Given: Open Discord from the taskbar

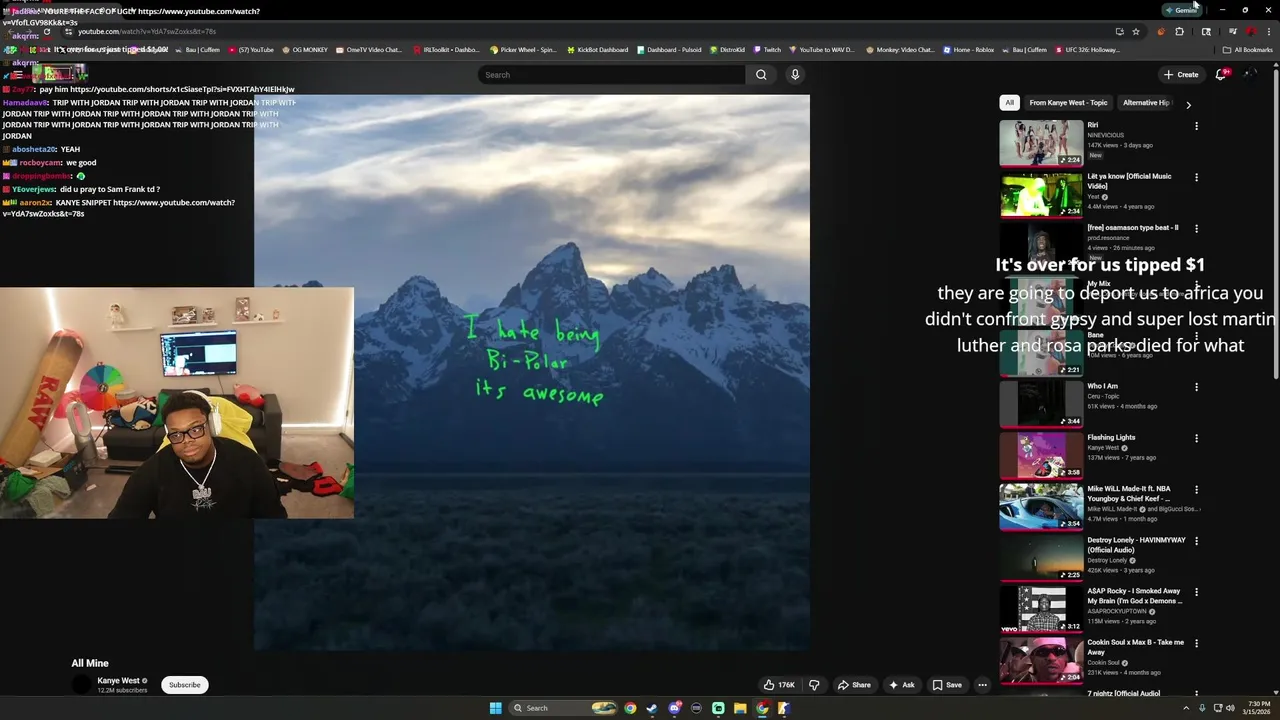Looking at the screenshot, I should (674, 708).
